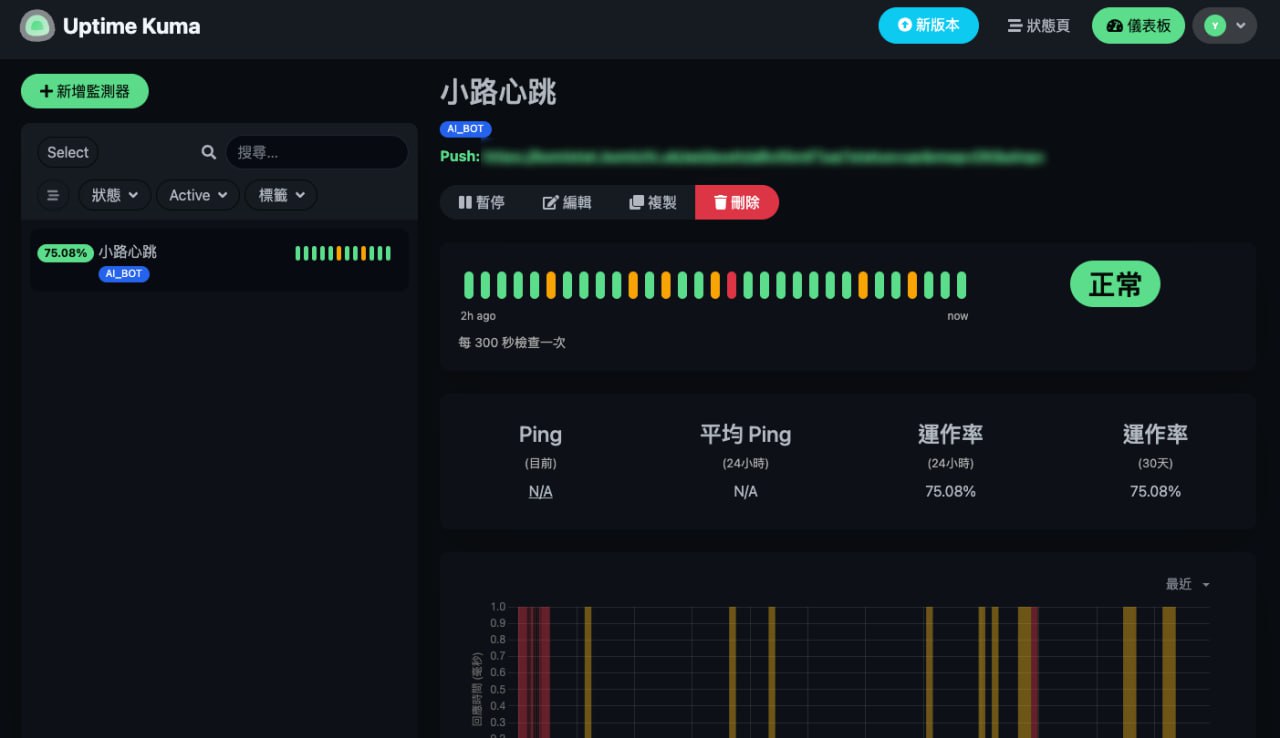Click the plus icon on 新增監測器

[45, 91]
